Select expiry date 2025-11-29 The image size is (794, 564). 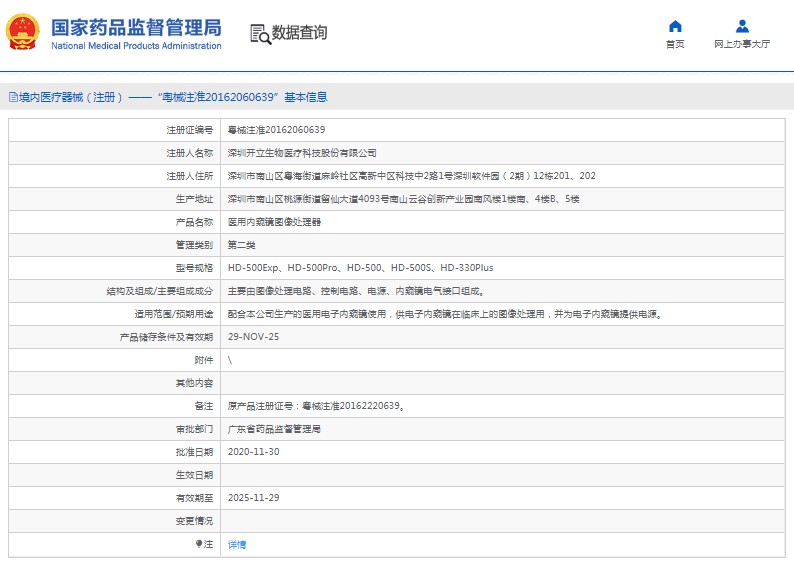pyautogui.click(x=253, y=498)
